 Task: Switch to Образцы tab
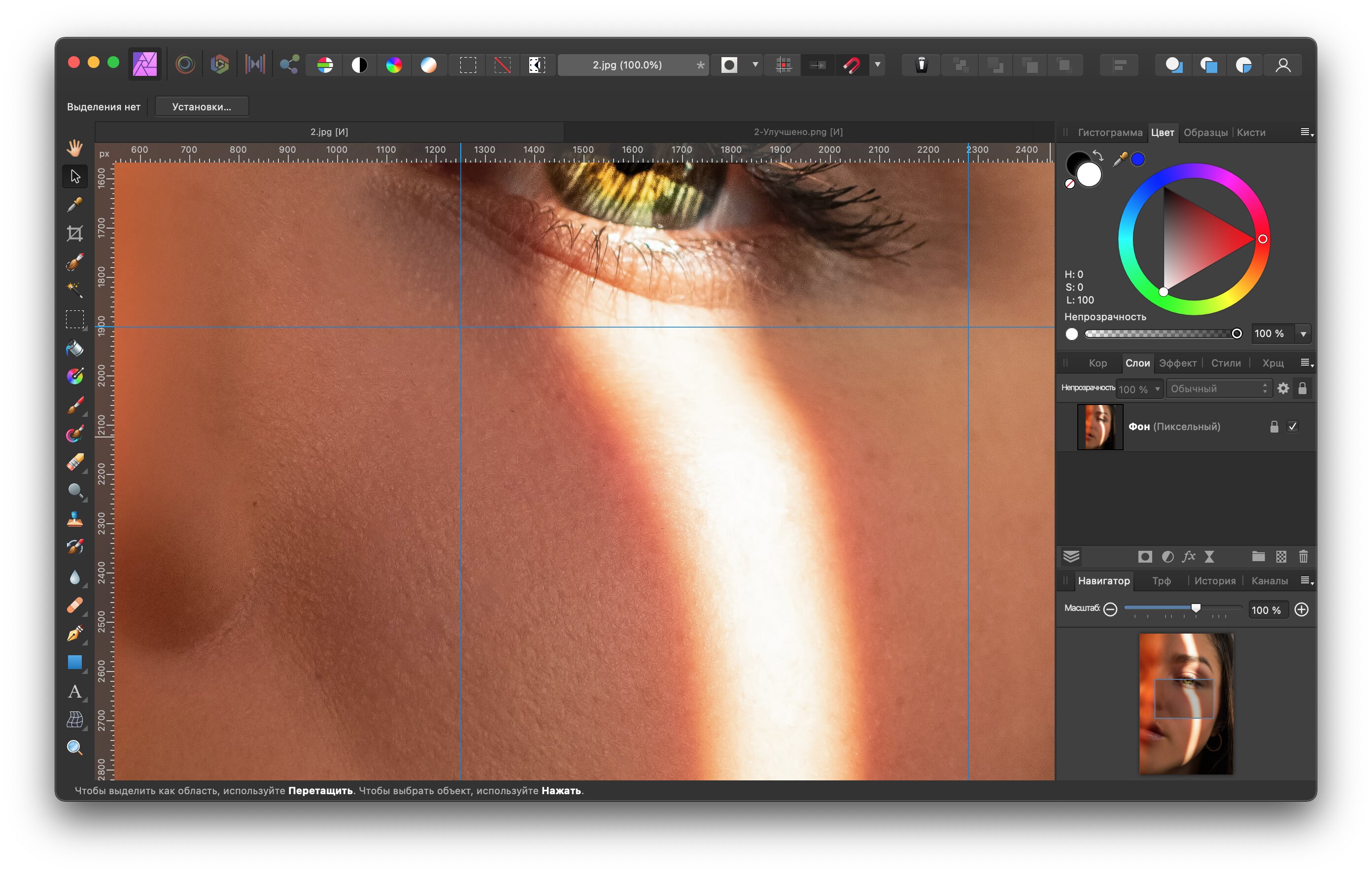click(x=1205, y=132)
